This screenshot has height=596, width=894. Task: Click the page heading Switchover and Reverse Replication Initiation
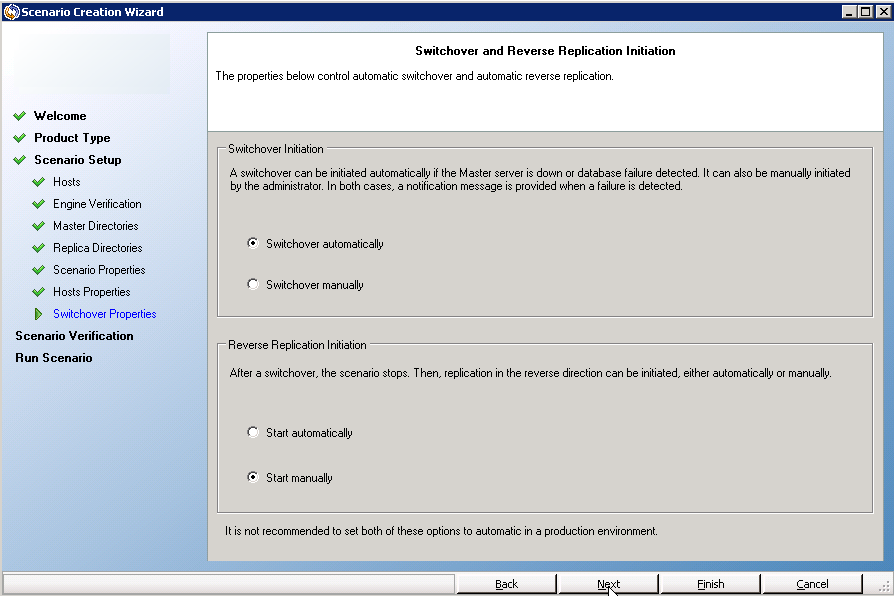pyautogui.click(x=545, y=51)
